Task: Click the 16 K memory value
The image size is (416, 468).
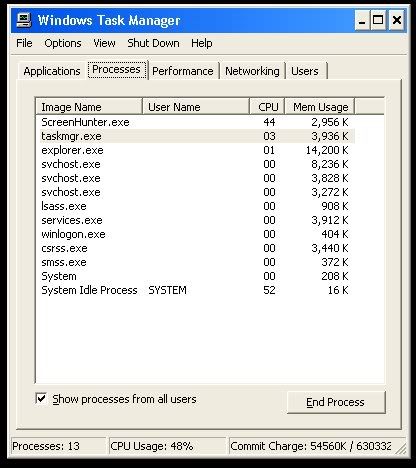Action: coord(338,290)
